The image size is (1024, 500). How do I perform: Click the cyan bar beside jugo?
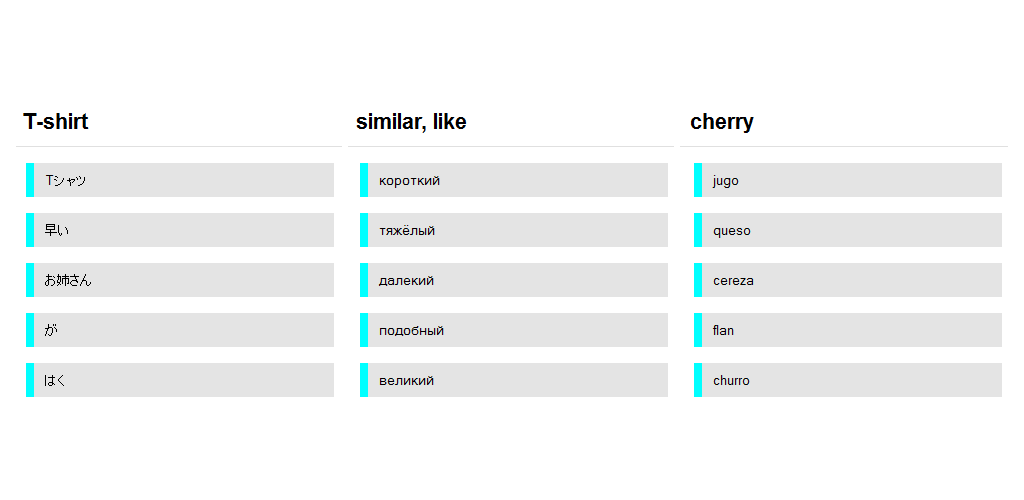[x=698, y=180]
